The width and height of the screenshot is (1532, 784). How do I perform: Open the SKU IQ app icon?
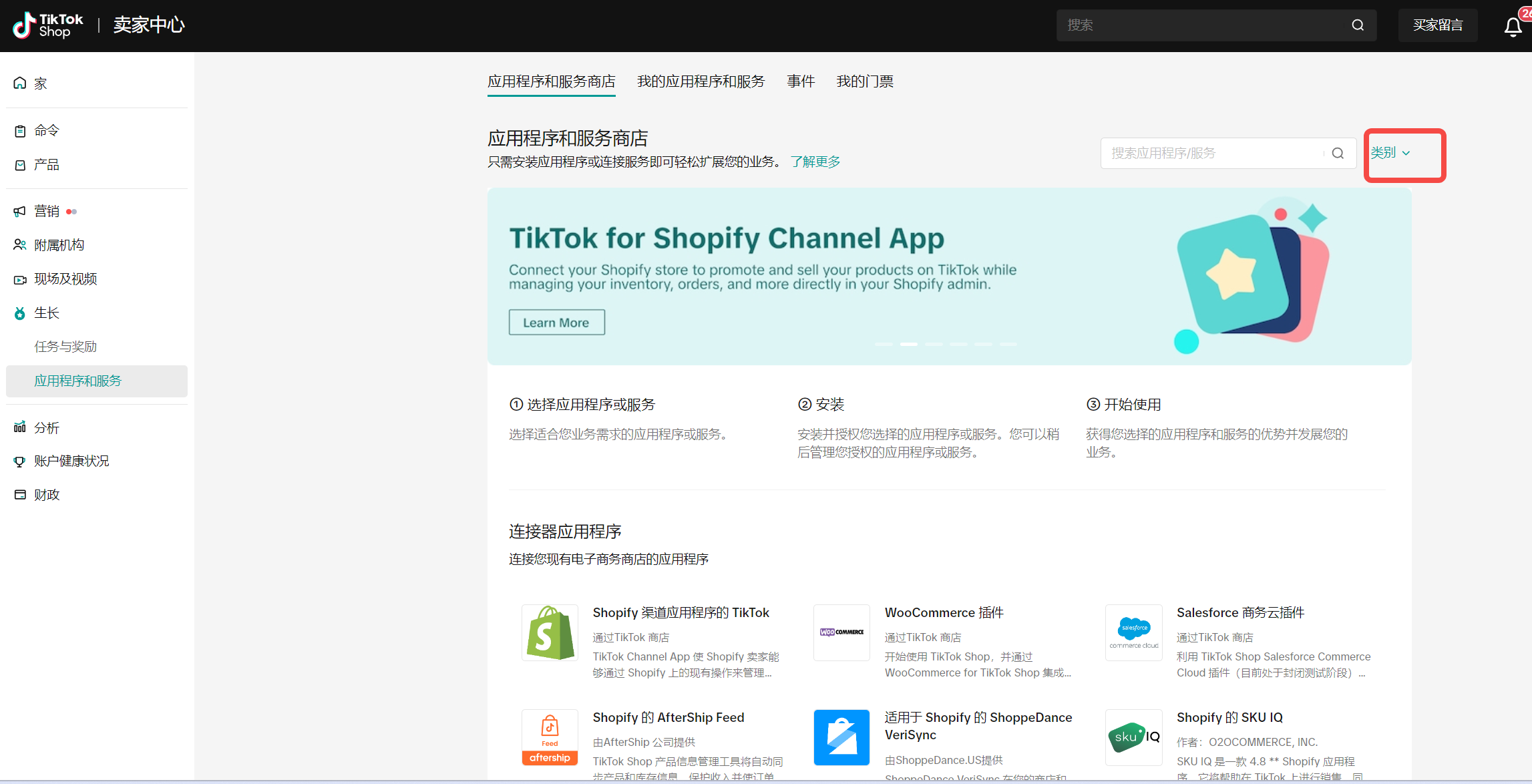click(x=1133, y=737)
